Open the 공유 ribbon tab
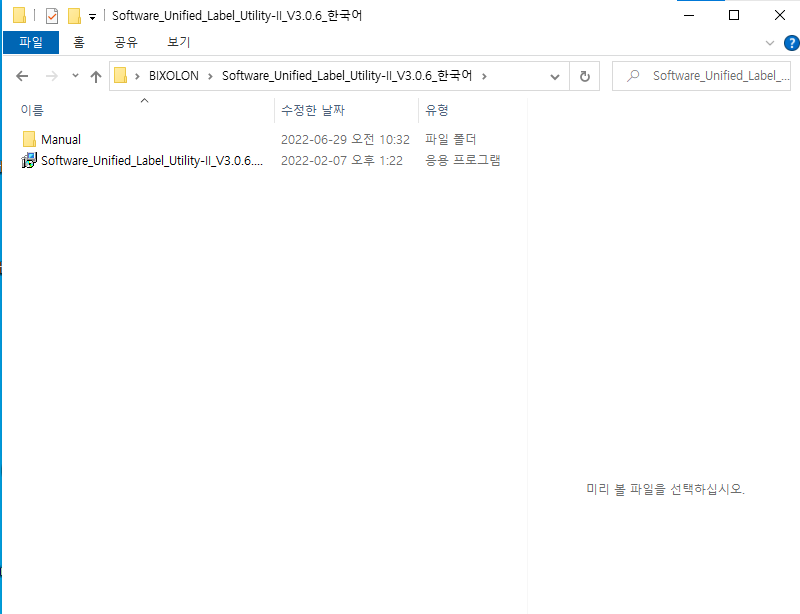 (126, 42)
